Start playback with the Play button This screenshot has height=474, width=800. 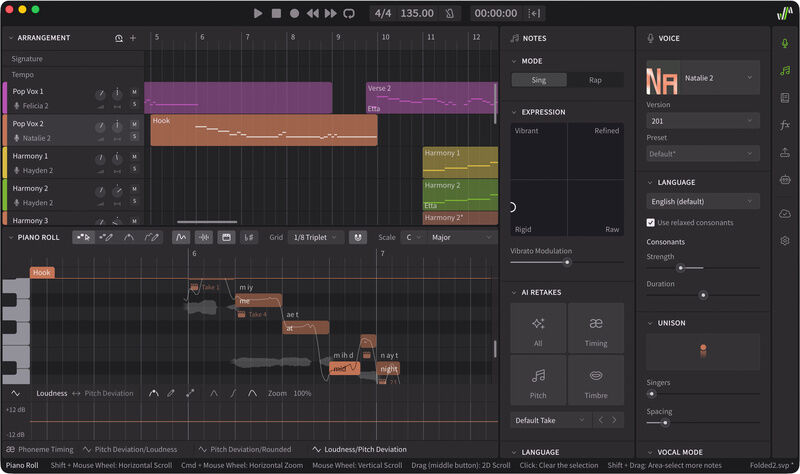[258, 13]
